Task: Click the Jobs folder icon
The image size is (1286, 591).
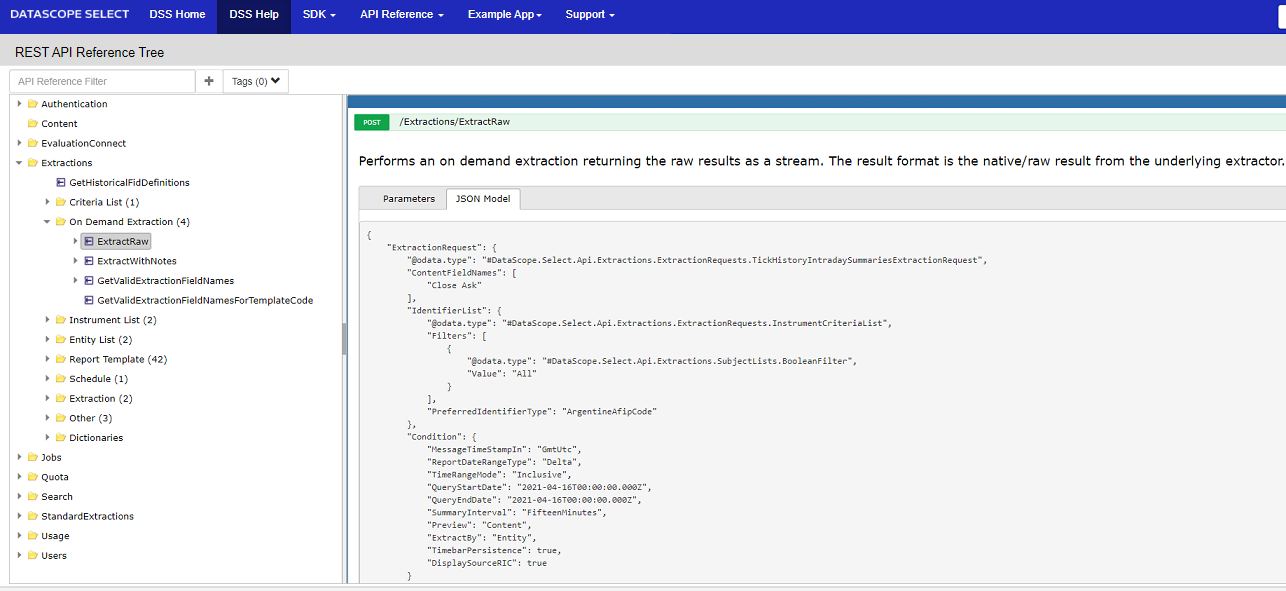Action: 32,457
